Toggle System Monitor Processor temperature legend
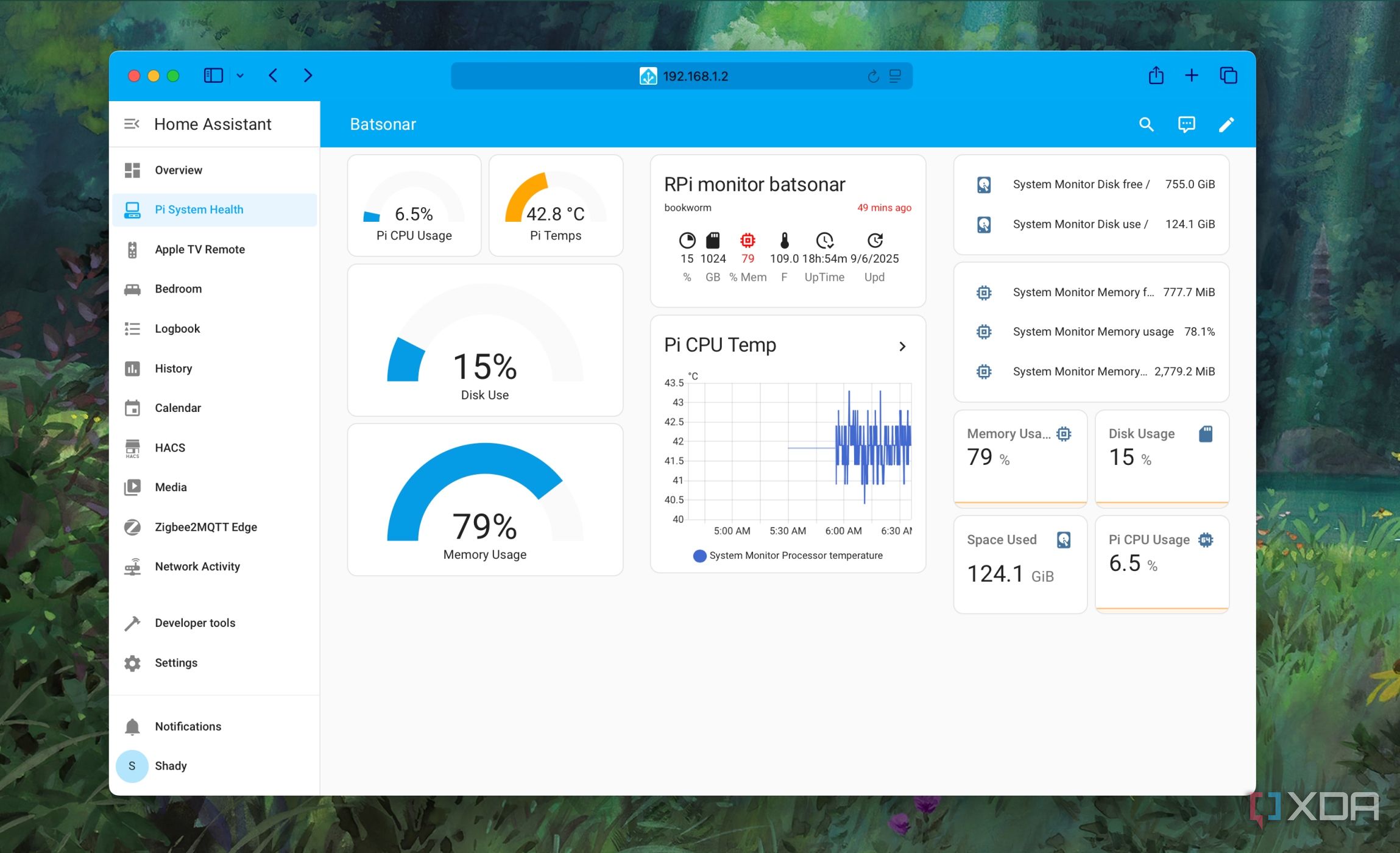This screenshot has width=1400, height=853. [x=788, y=556]
